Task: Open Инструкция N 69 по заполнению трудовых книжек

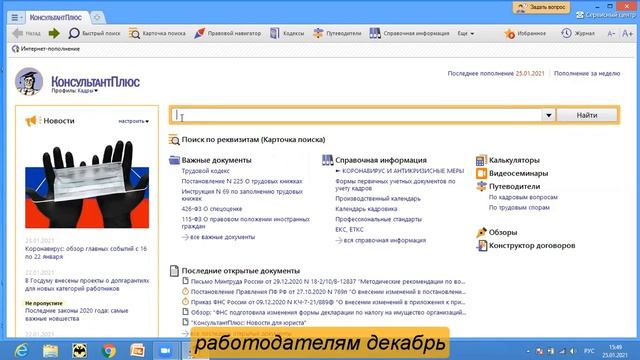Action: 242,195
